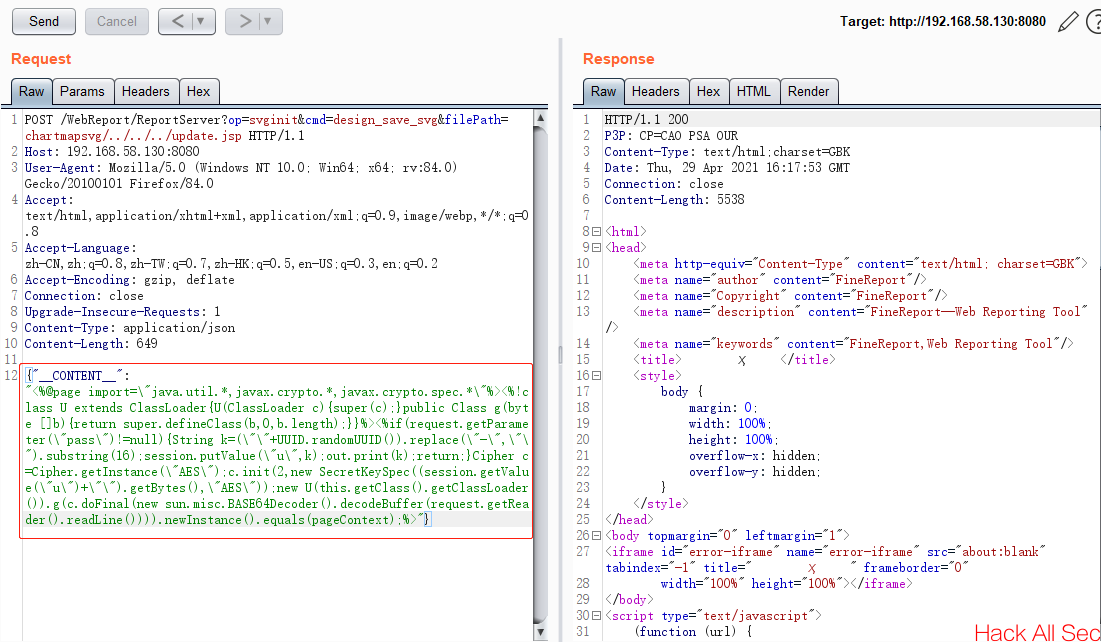The height and width of the screenshot is (642, 1101).
Task: Open help via the question mark icon
Action: coord(1094,22)
